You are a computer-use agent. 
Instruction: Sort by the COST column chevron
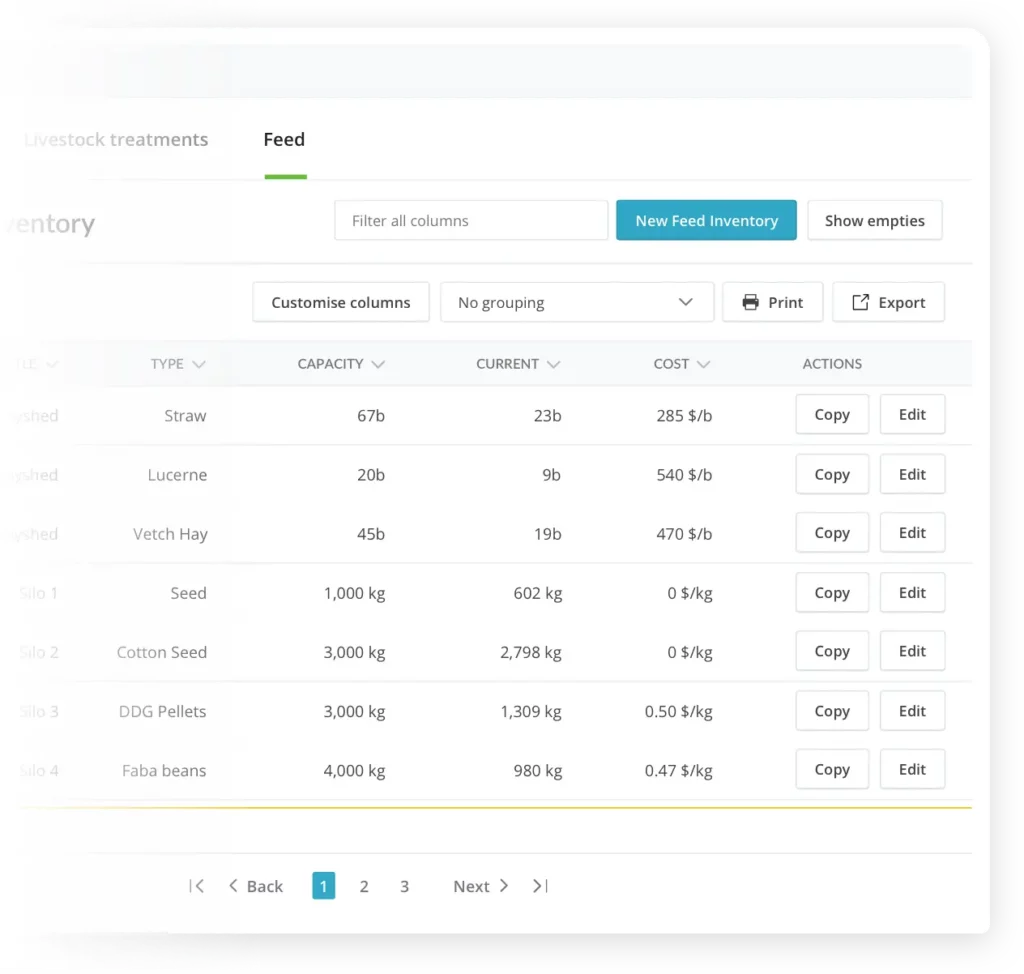pyautogui.click(x=703, y=365)
